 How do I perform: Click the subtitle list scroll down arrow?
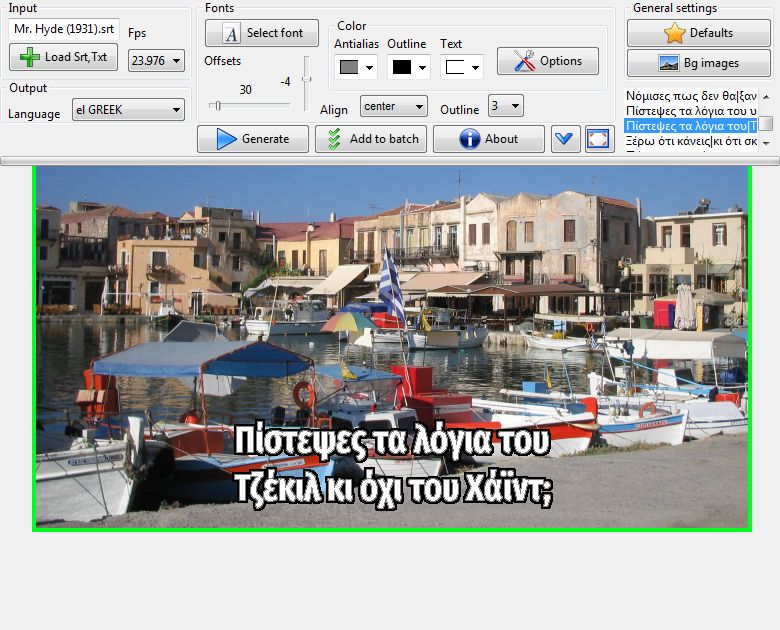(x=766, y=143)
